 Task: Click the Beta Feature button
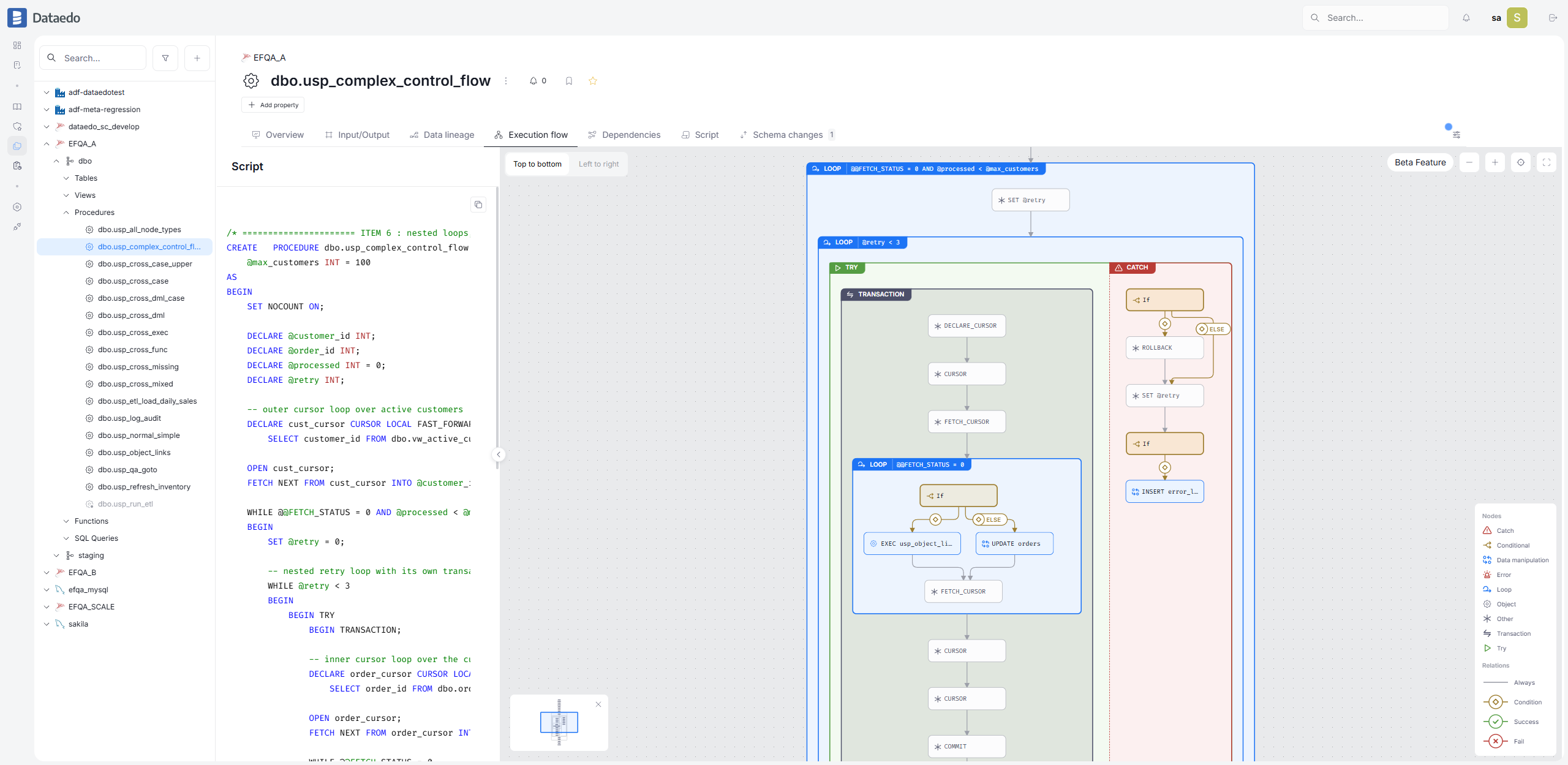pos(1420,162)
